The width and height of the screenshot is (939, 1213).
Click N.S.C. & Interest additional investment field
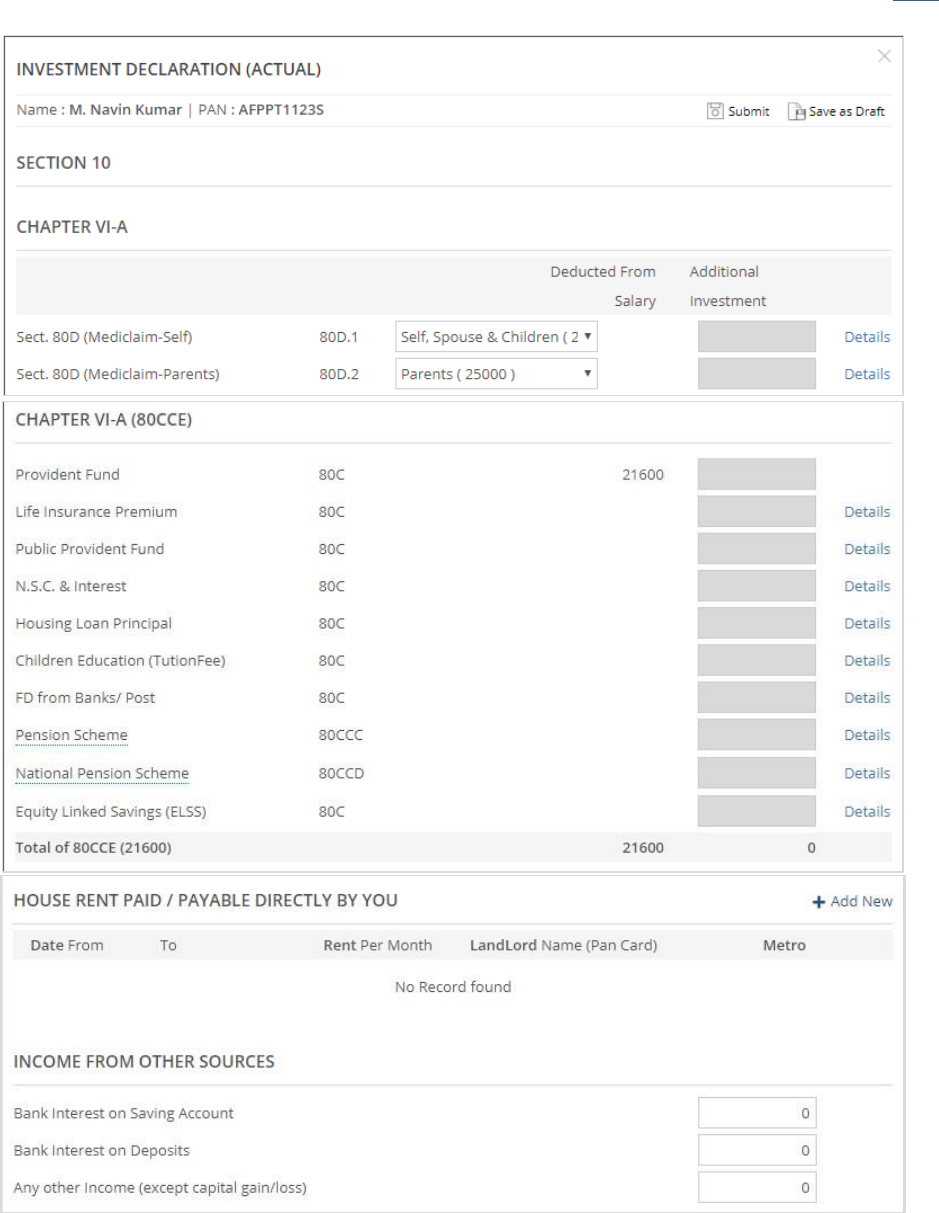756,587
